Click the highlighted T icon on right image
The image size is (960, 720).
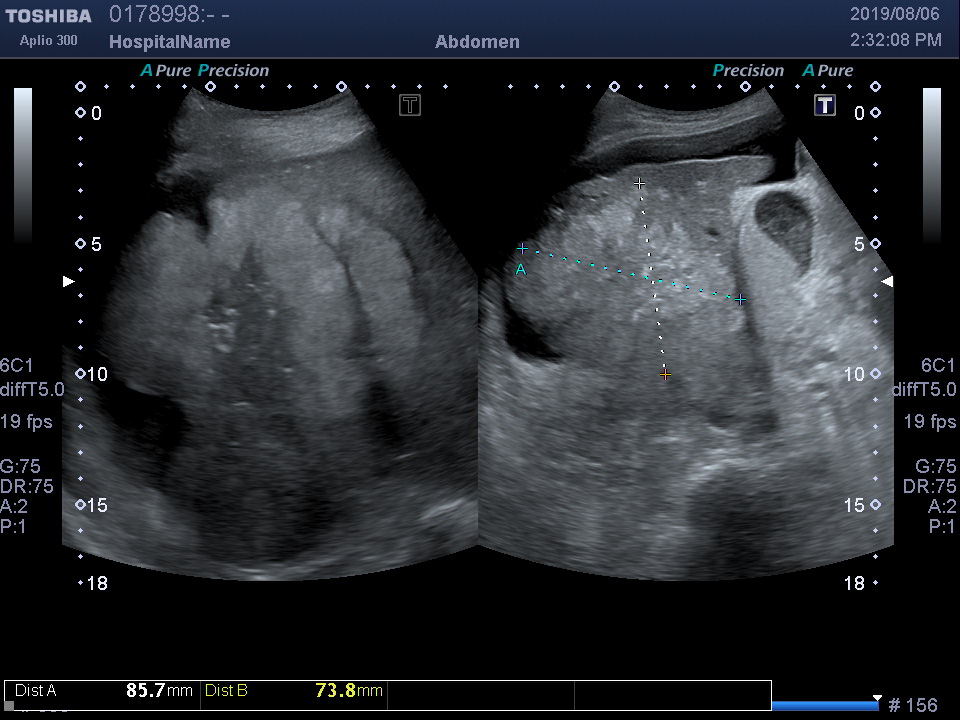coord(825,105)
